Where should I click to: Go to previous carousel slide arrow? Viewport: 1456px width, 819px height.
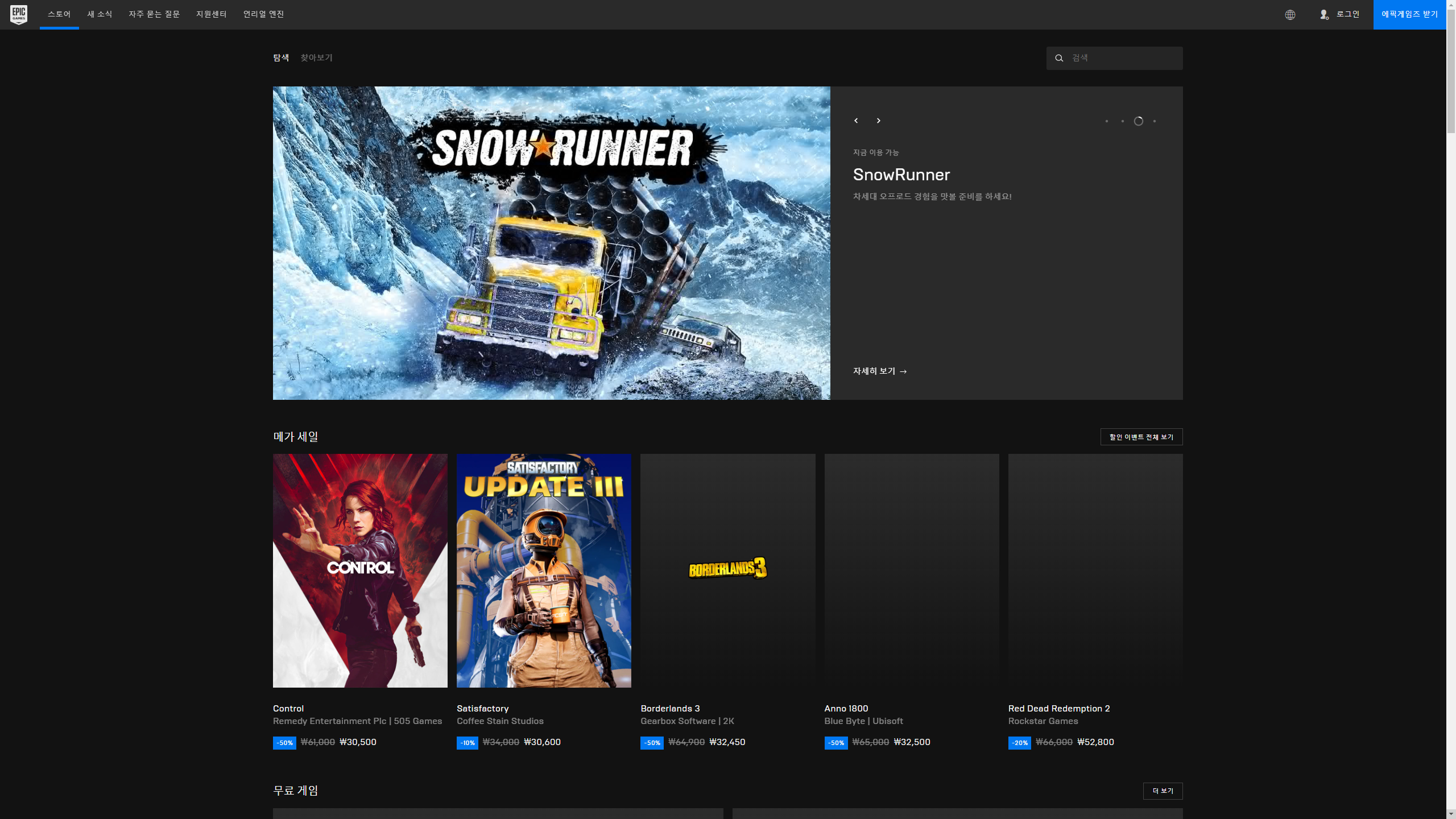coord(856,121)
